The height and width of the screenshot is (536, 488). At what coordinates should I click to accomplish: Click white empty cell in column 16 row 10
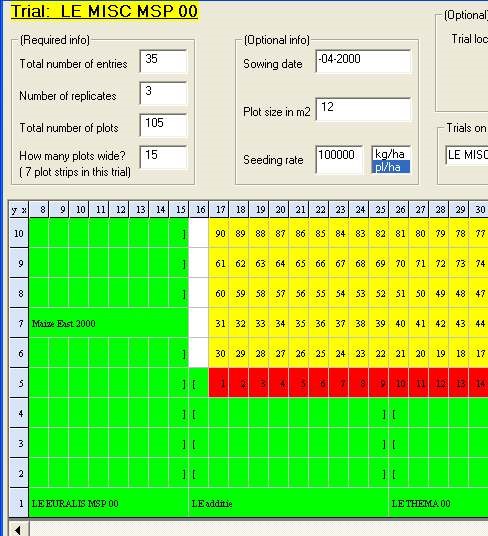click(199, 233)
